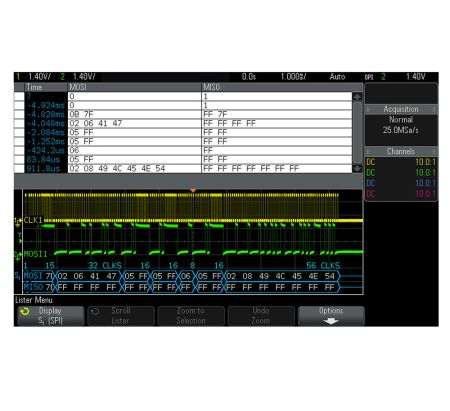Select the lister row at -2.084ms
Viewport: 450px width, 411px height.
183,132
